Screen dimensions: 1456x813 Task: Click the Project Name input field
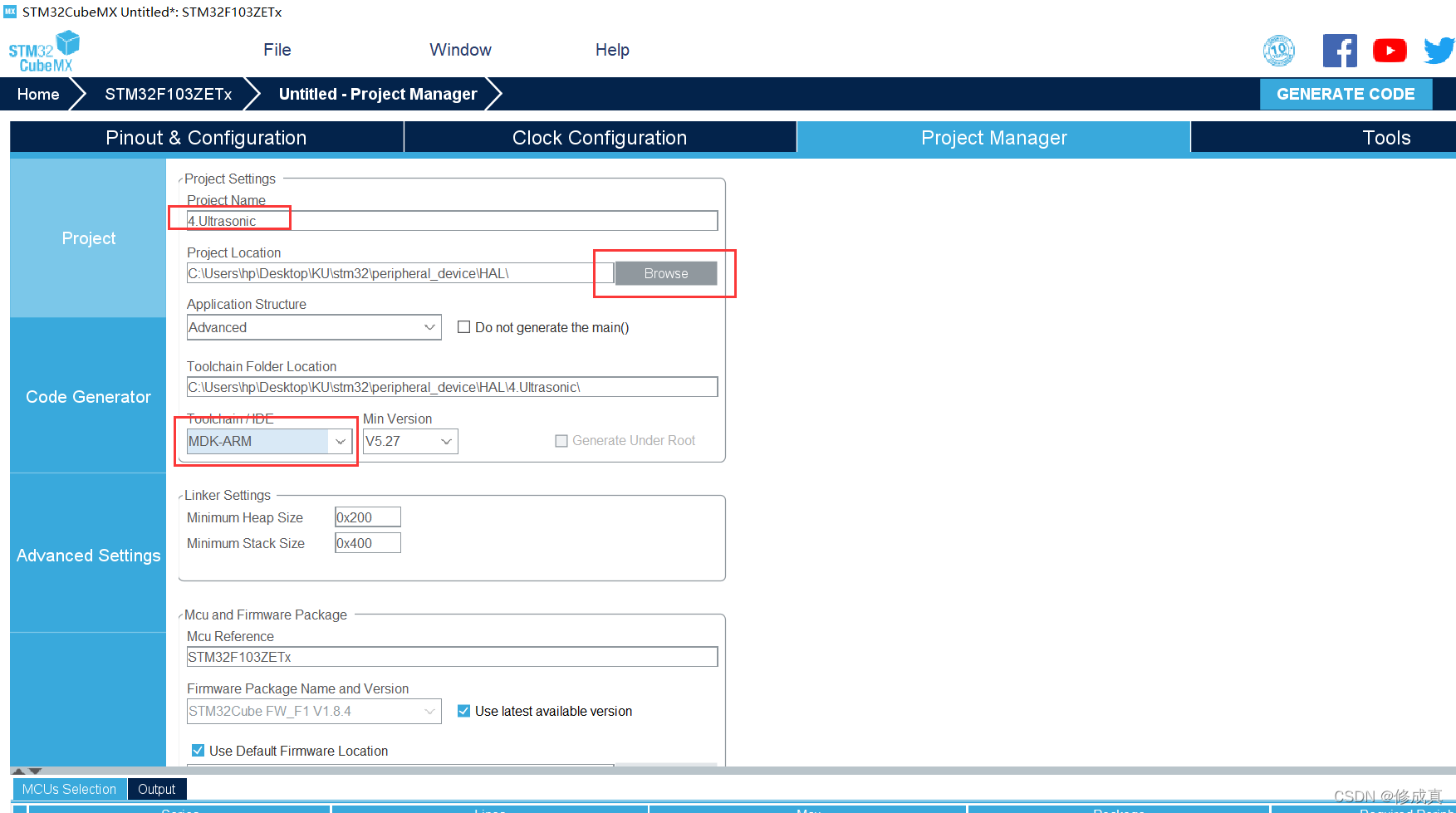(x=452, y=221)
